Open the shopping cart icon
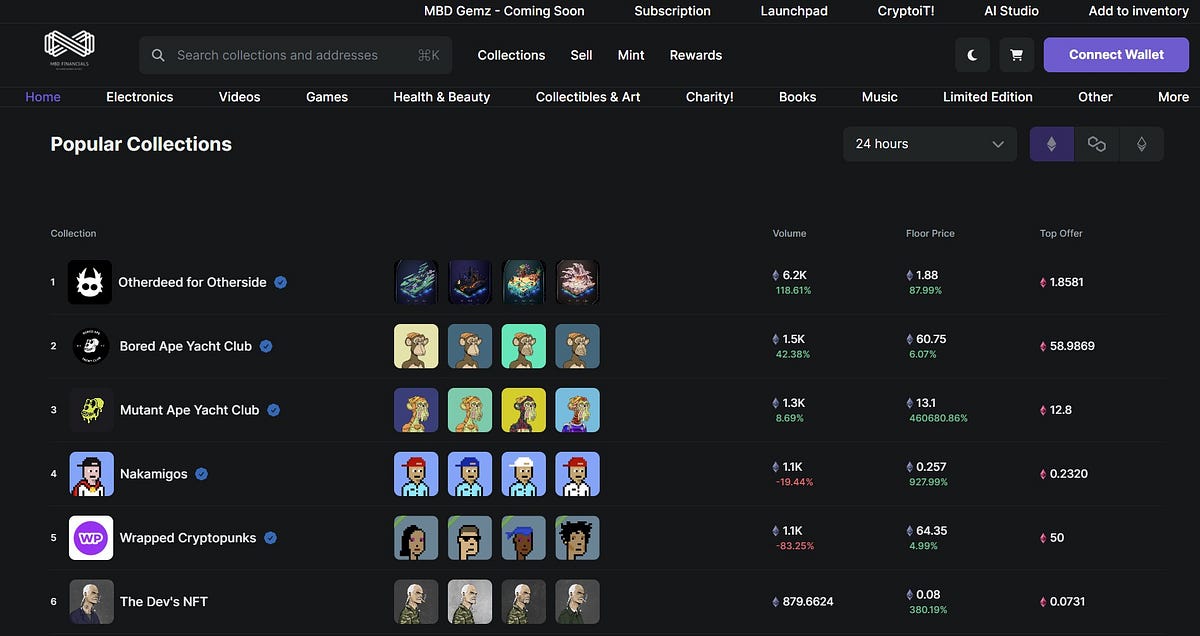This screenshot has height=636, width=1200. (1017, 55)
